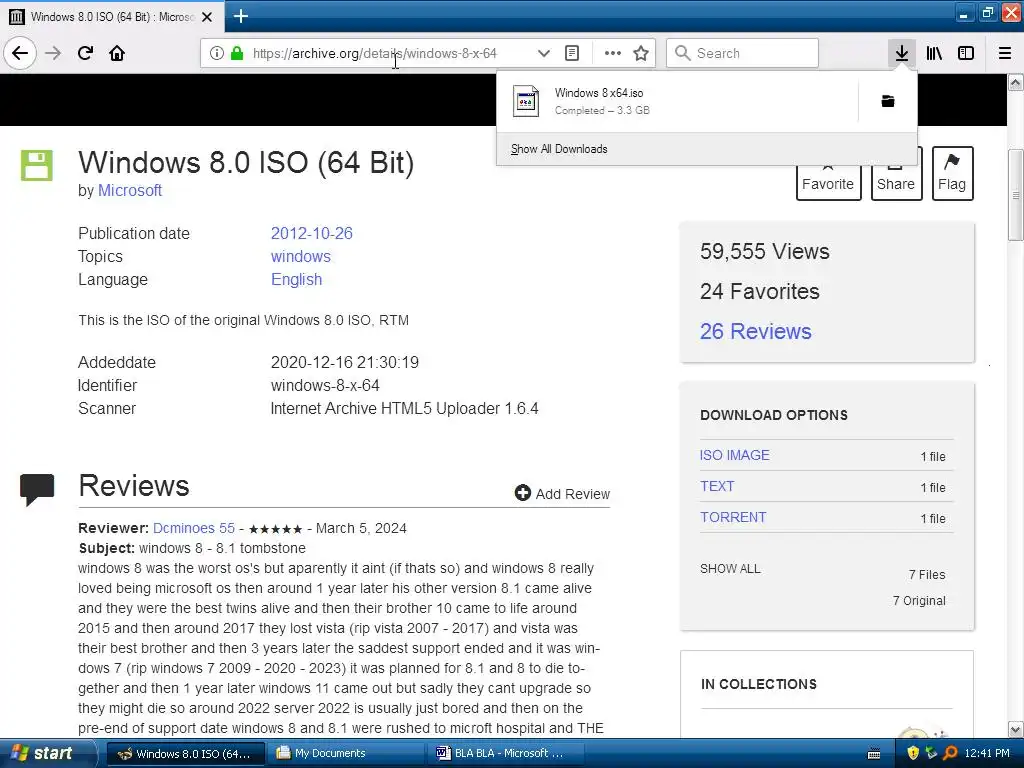
Task: Click the taskbar clock 12:41 PM
Action: pos(987,754)
